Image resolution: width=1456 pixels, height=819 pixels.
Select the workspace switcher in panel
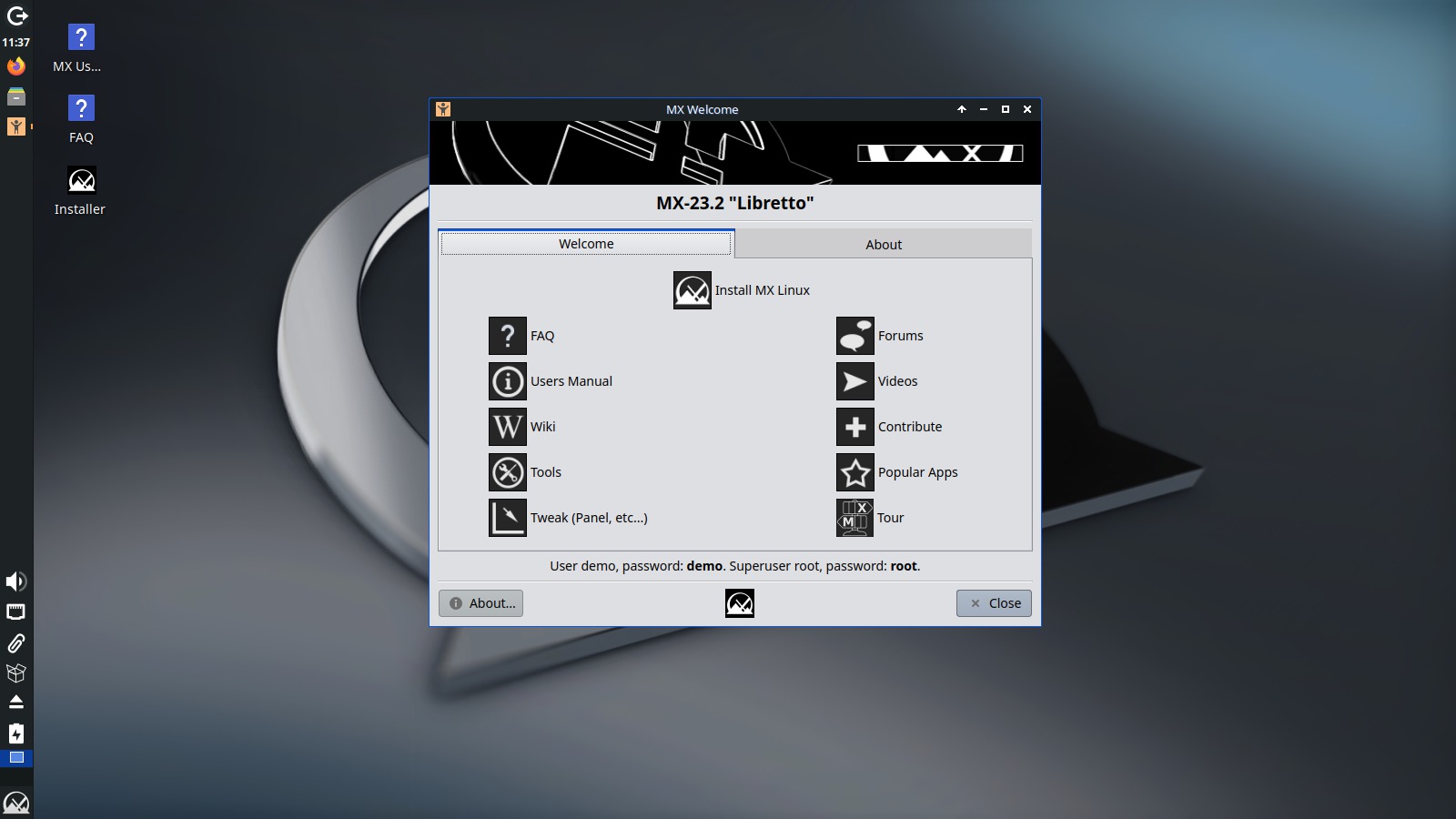click(16, 757)
